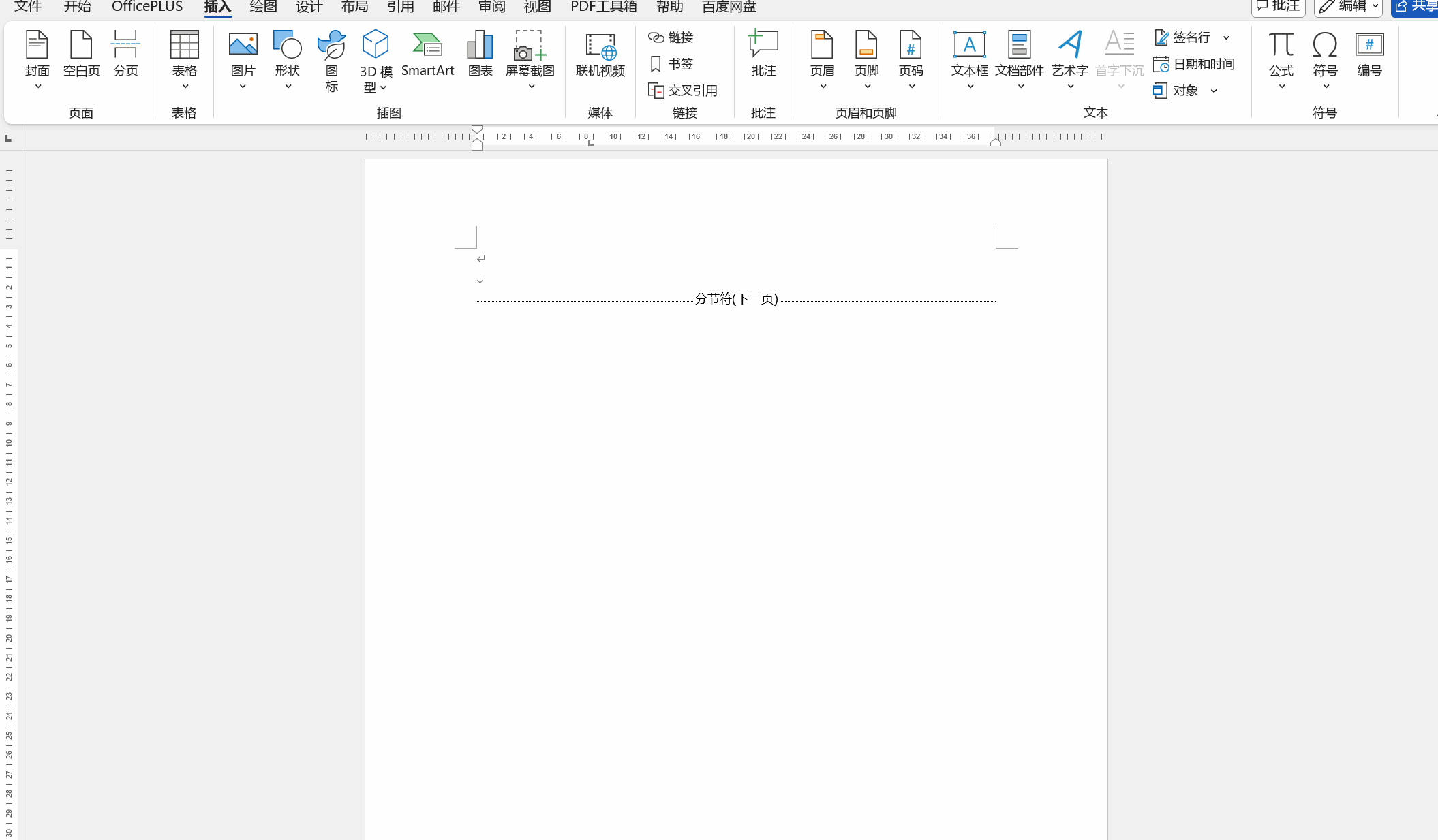Open the 屏幕截图 screenshot dropdown
This screenshot has width=1438, height=840.
(530, 87)
